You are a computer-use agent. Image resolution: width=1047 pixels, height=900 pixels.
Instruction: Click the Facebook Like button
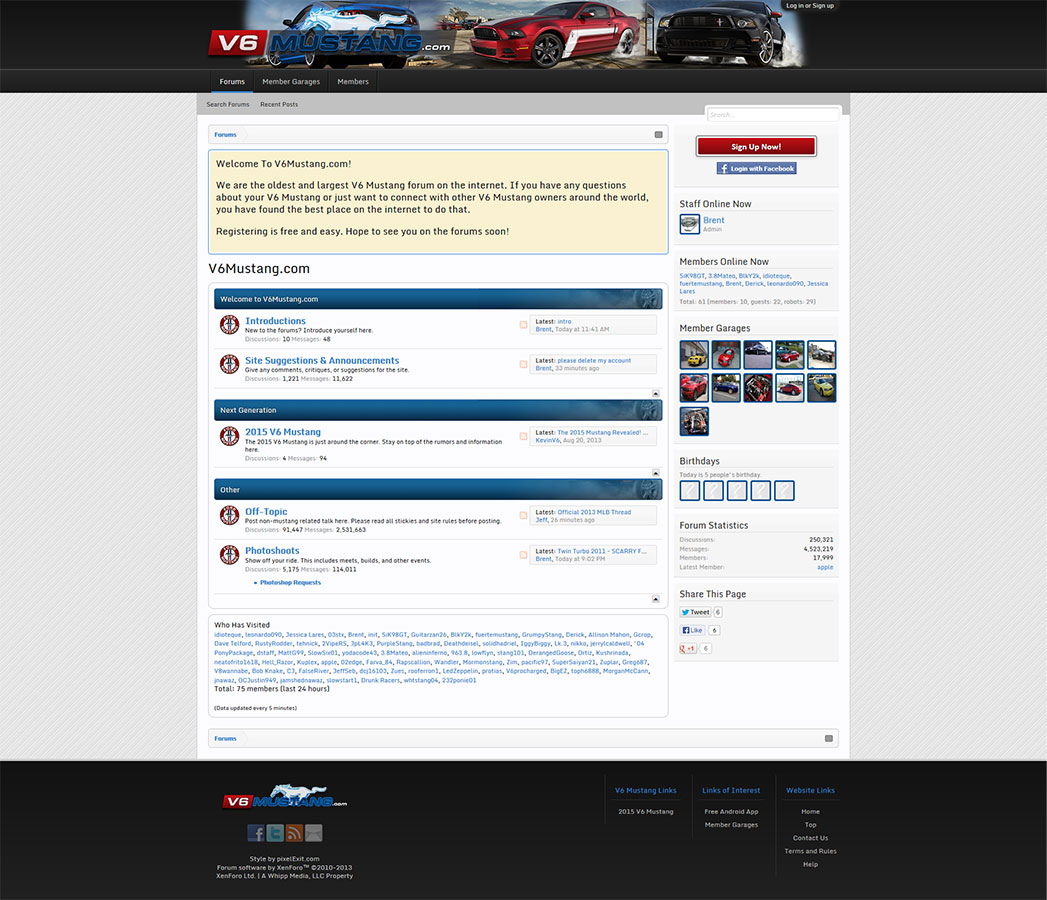[x=692, y=630]
